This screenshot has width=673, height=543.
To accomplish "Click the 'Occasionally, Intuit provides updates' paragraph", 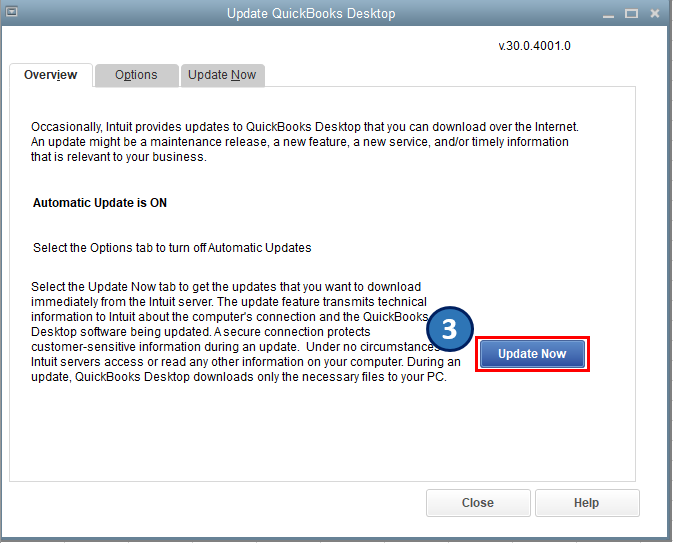I will (305, 142).
